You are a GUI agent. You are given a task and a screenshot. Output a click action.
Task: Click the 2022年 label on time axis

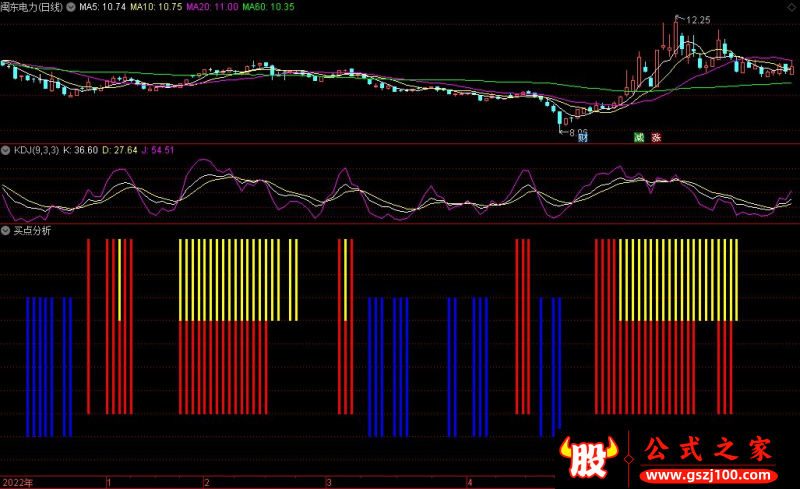(18, 482)
